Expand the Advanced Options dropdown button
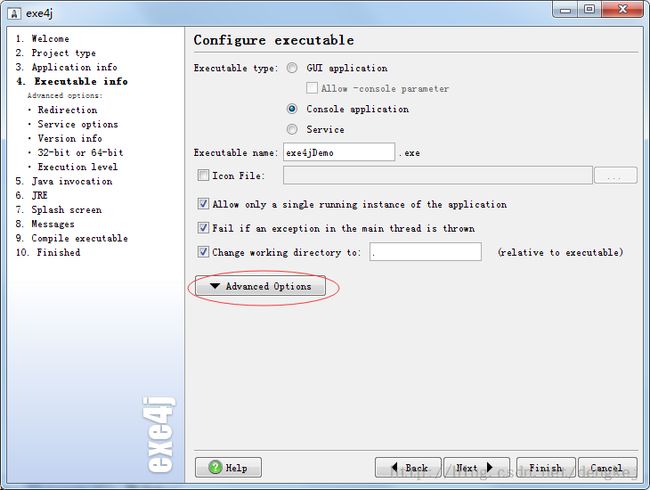The height and width of the screenshot is (490, 650). click(260, 286)
